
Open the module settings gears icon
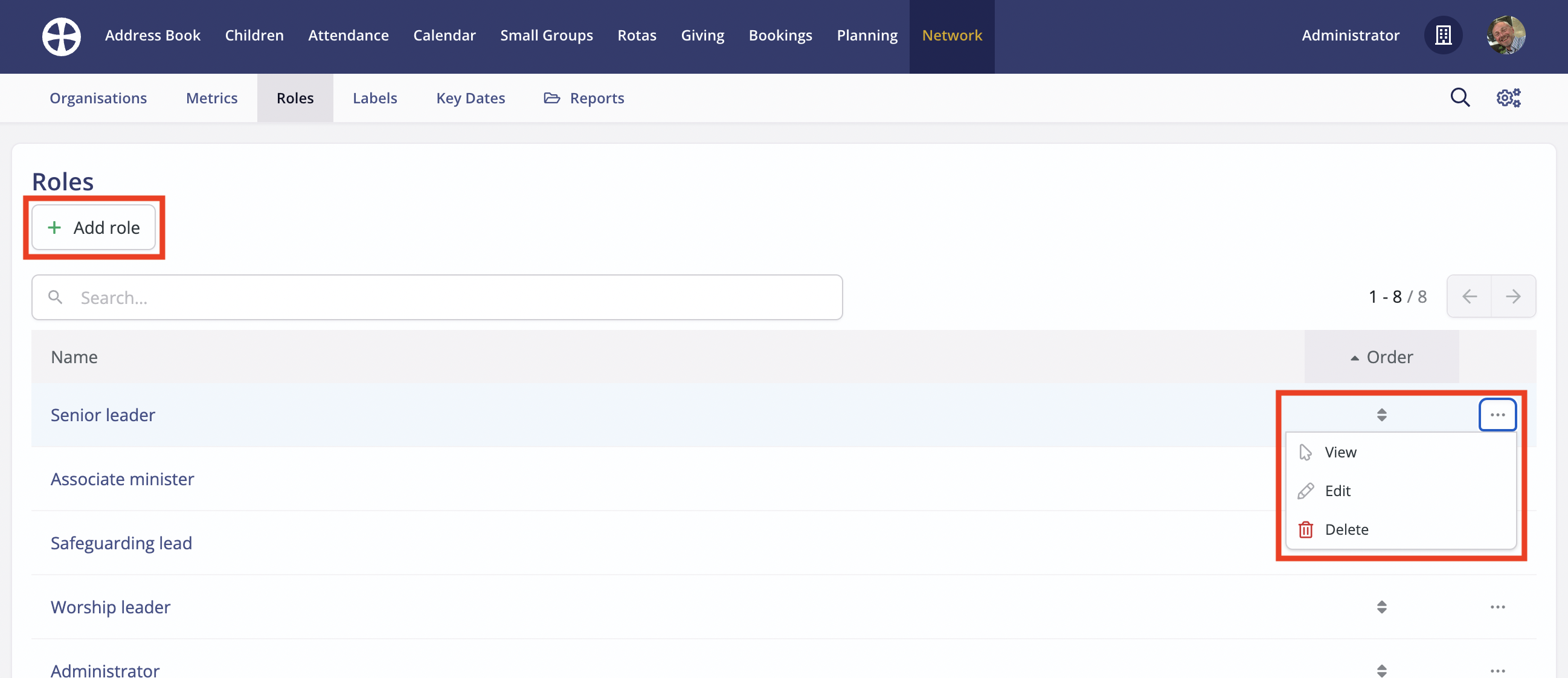coord(1508,97)
